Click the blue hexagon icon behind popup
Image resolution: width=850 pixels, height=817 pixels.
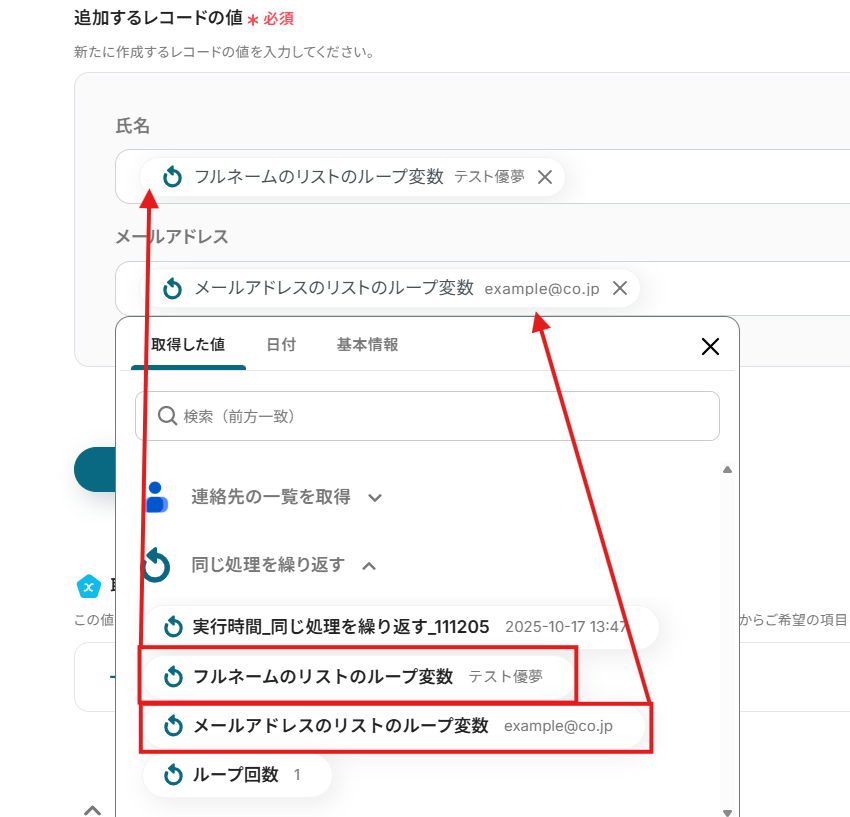click(89, 586)
